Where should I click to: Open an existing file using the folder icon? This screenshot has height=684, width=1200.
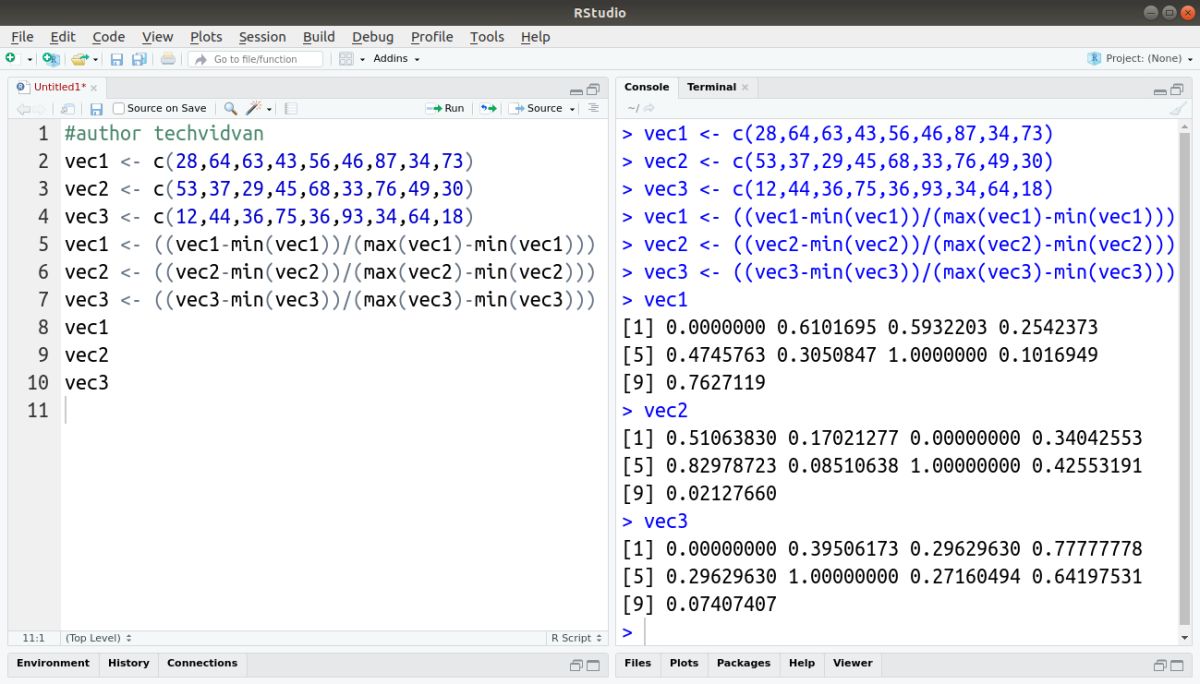78,58
